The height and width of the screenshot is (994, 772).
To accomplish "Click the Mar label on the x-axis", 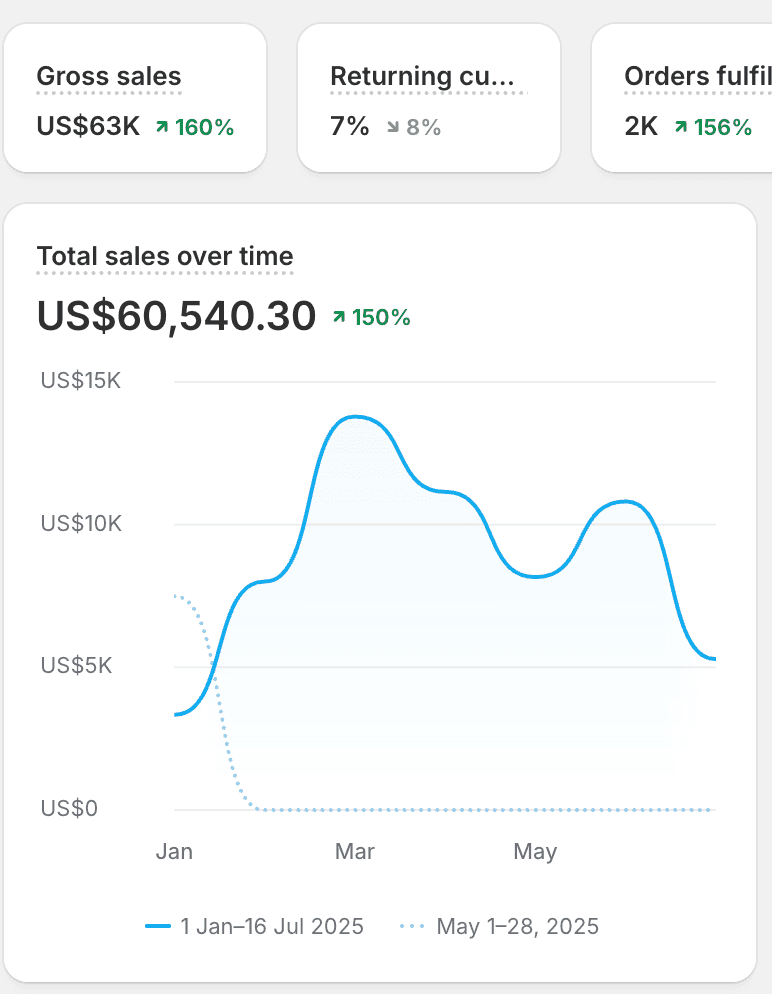I will click(355, 852).
